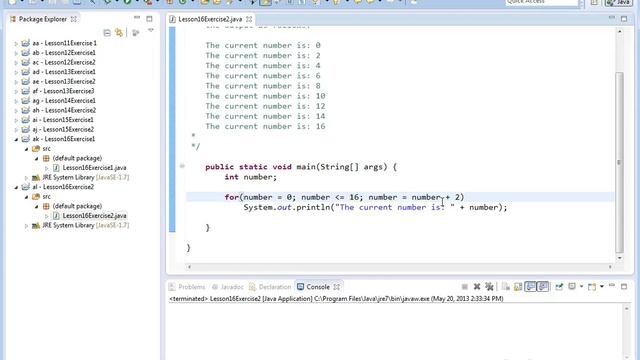Remove all terminated launches

[x=489, y=287]
